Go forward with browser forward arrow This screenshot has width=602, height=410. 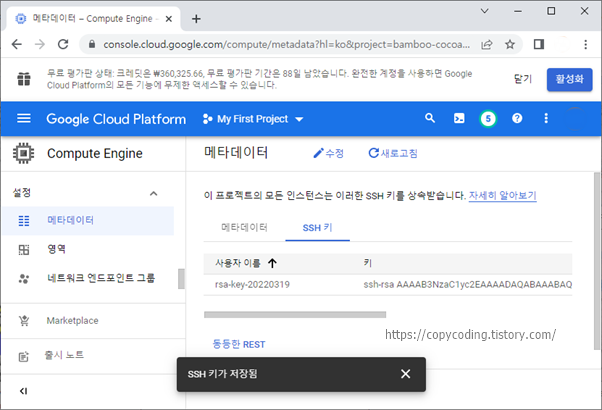40,45
